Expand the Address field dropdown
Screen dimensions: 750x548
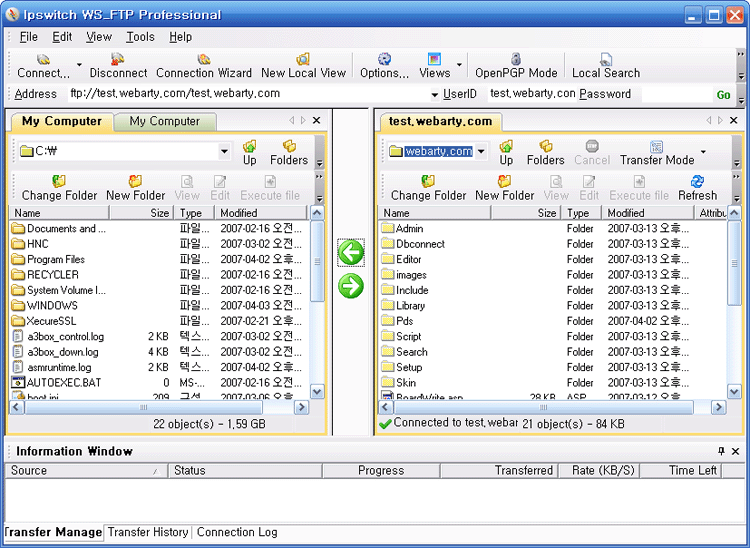(435, 94)
